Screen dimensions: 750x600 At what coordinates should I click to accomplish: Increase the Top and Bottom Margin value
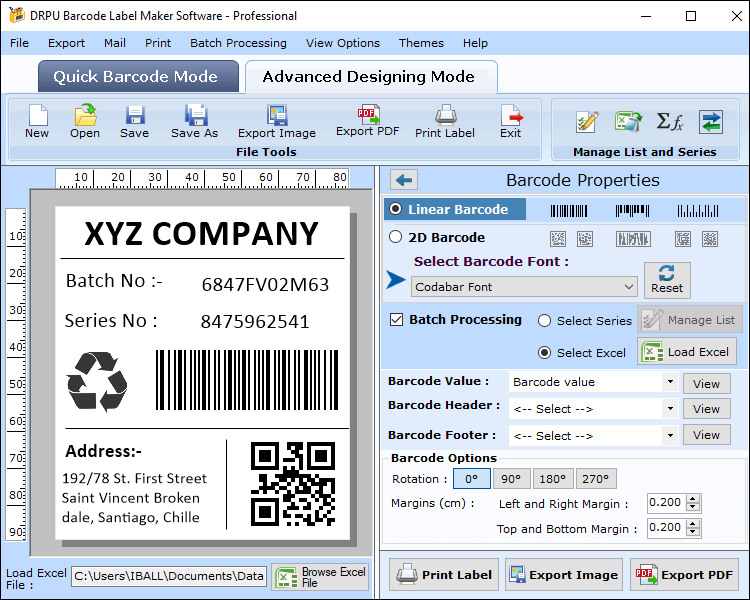click(x=693, y=523)
